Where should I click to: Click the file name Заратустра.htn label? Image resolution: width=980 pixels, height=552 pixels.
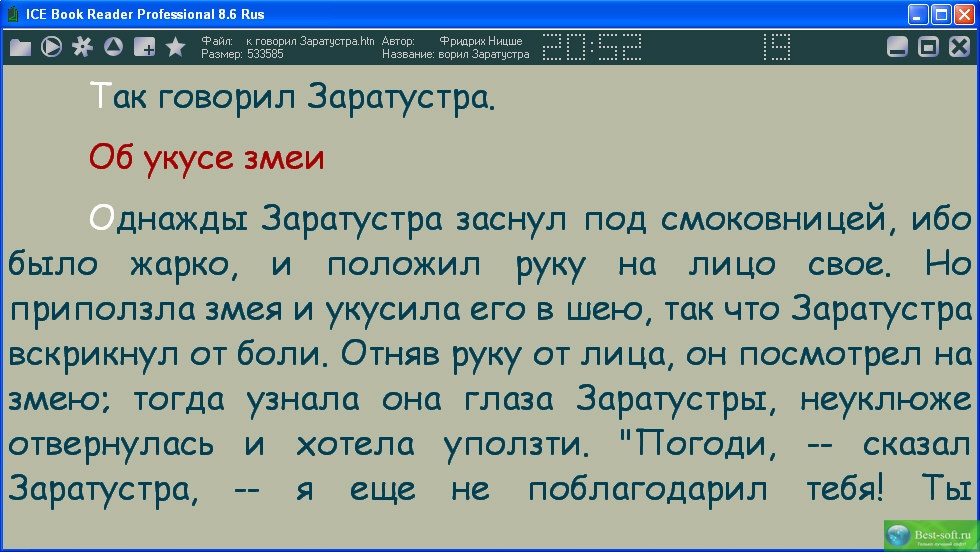310,41
